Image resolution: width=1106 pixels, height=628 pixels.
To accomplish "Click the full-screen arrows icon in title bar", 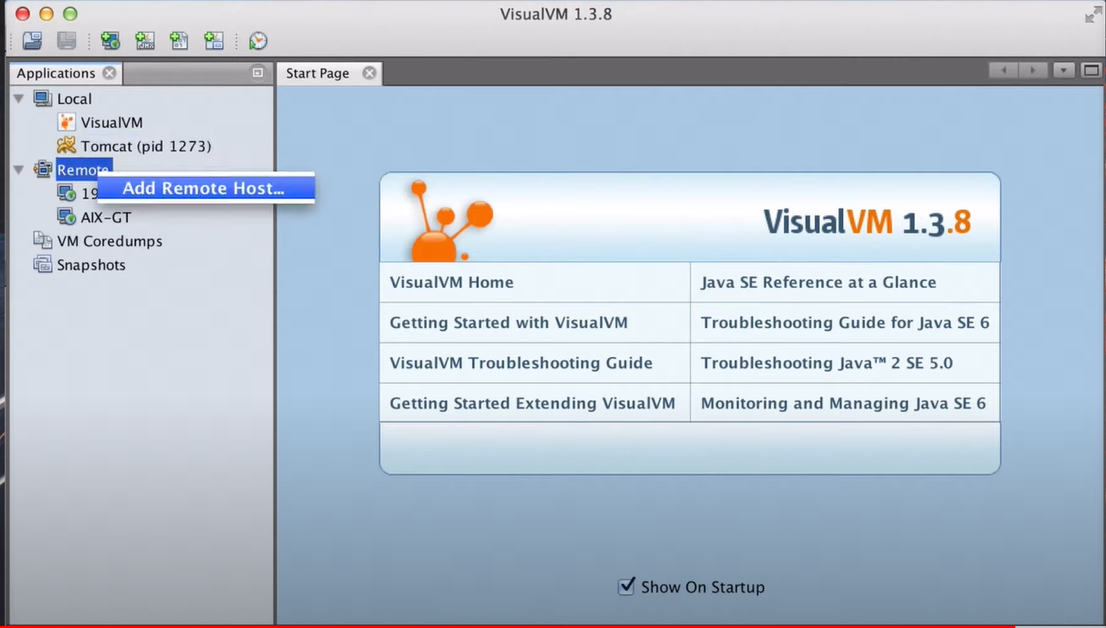I will point(1093,15).
